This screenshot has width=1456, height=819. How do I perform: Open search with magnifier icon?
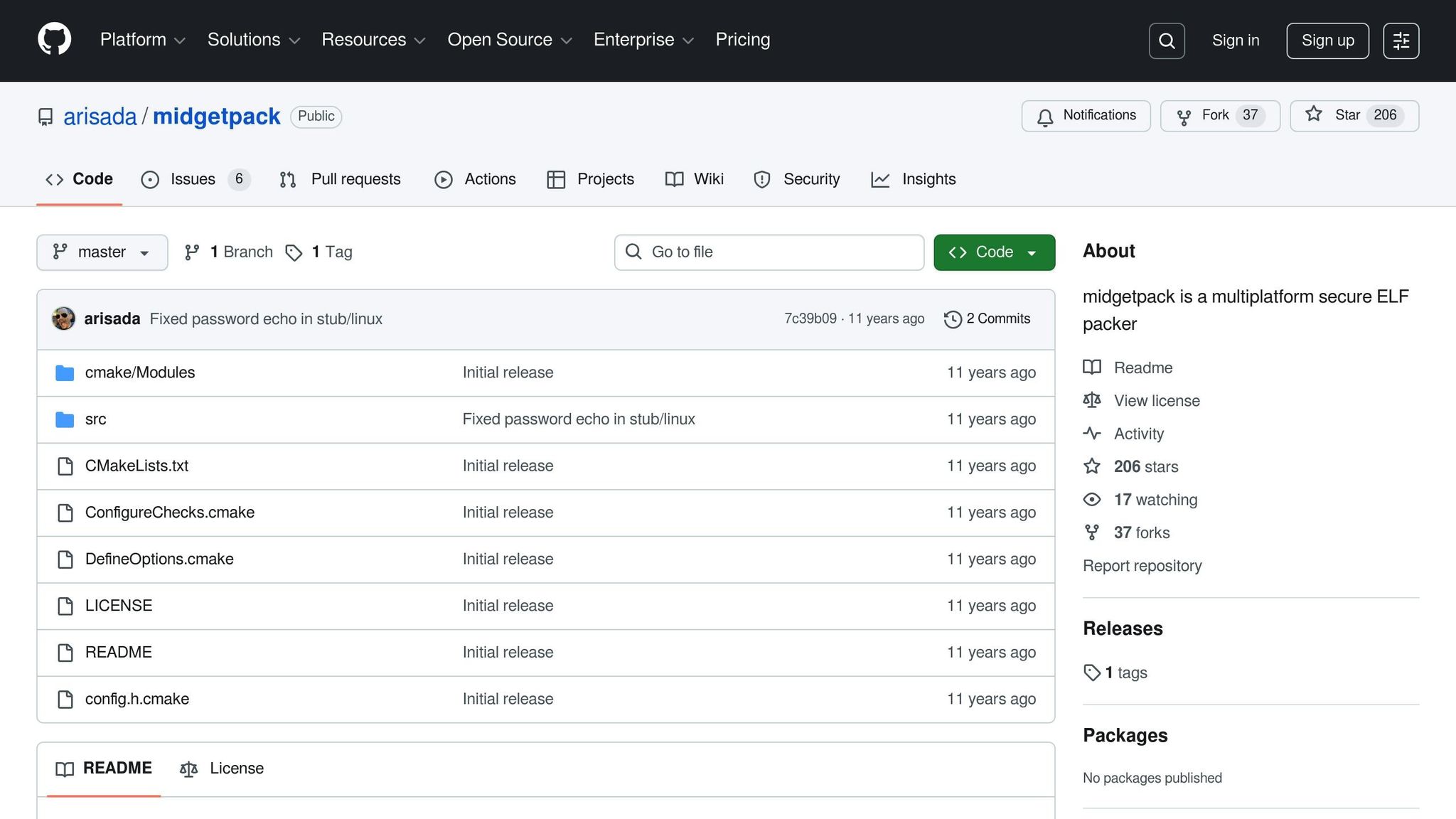pyautogui.click(x=1166, y=41)
